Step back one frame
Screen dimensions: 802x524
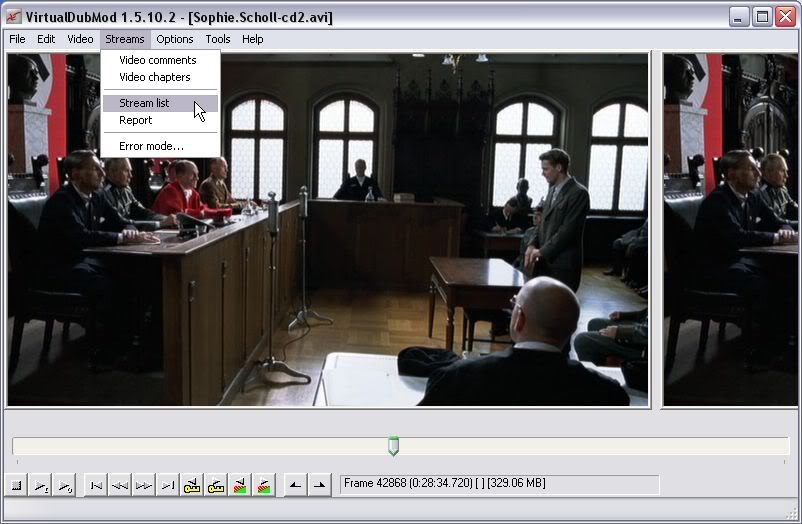pos(120,485)
